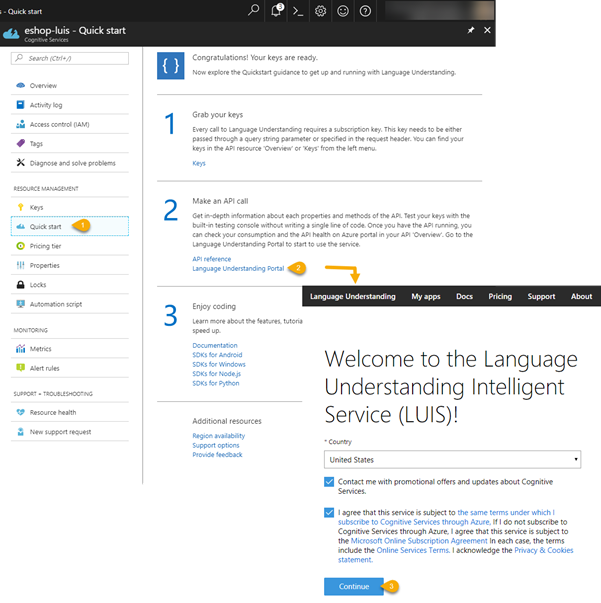Click the Properties sliders icon

pos(20,265)
